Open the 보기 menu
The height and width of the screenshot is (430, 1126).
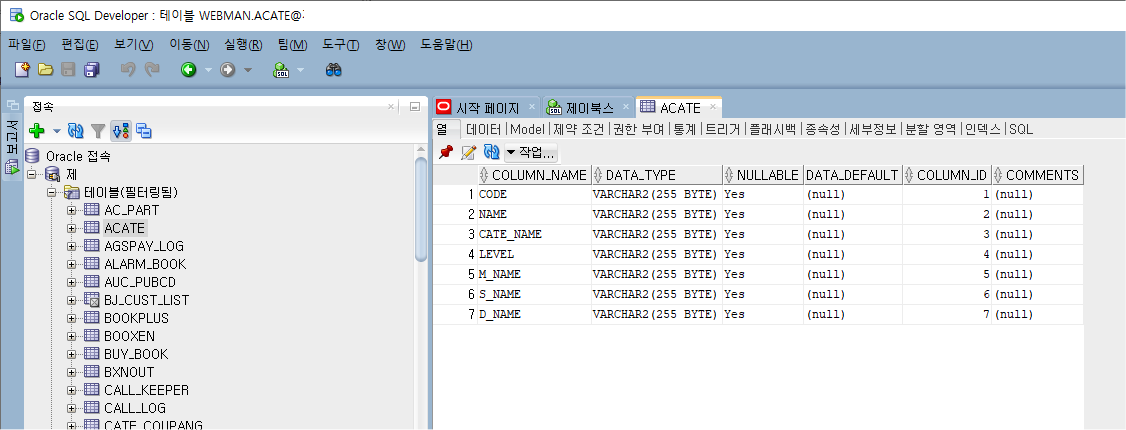click(x=134, y=45)
